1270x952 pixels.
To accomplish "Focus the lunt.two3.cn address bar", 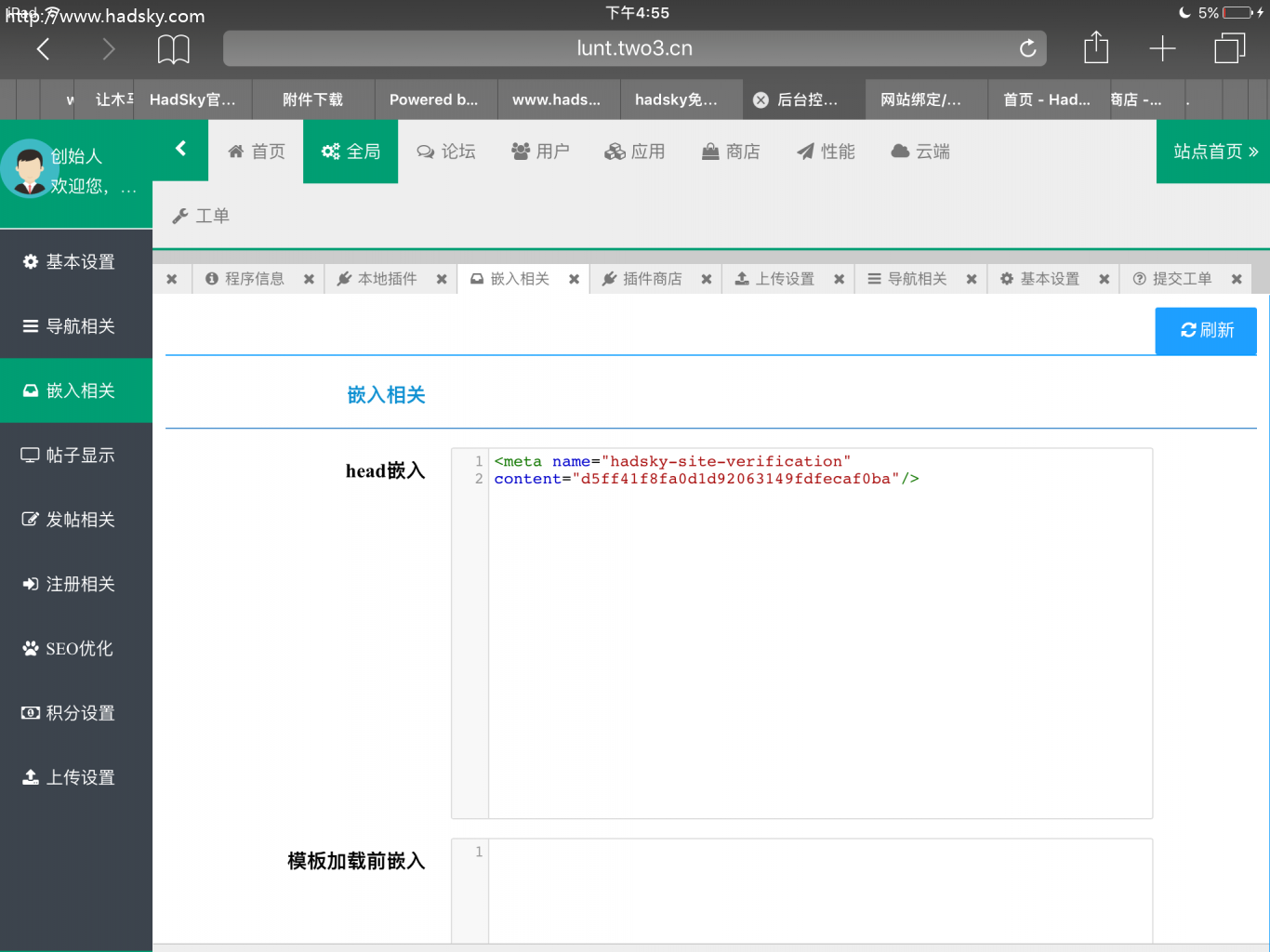I will pos(634,48).
